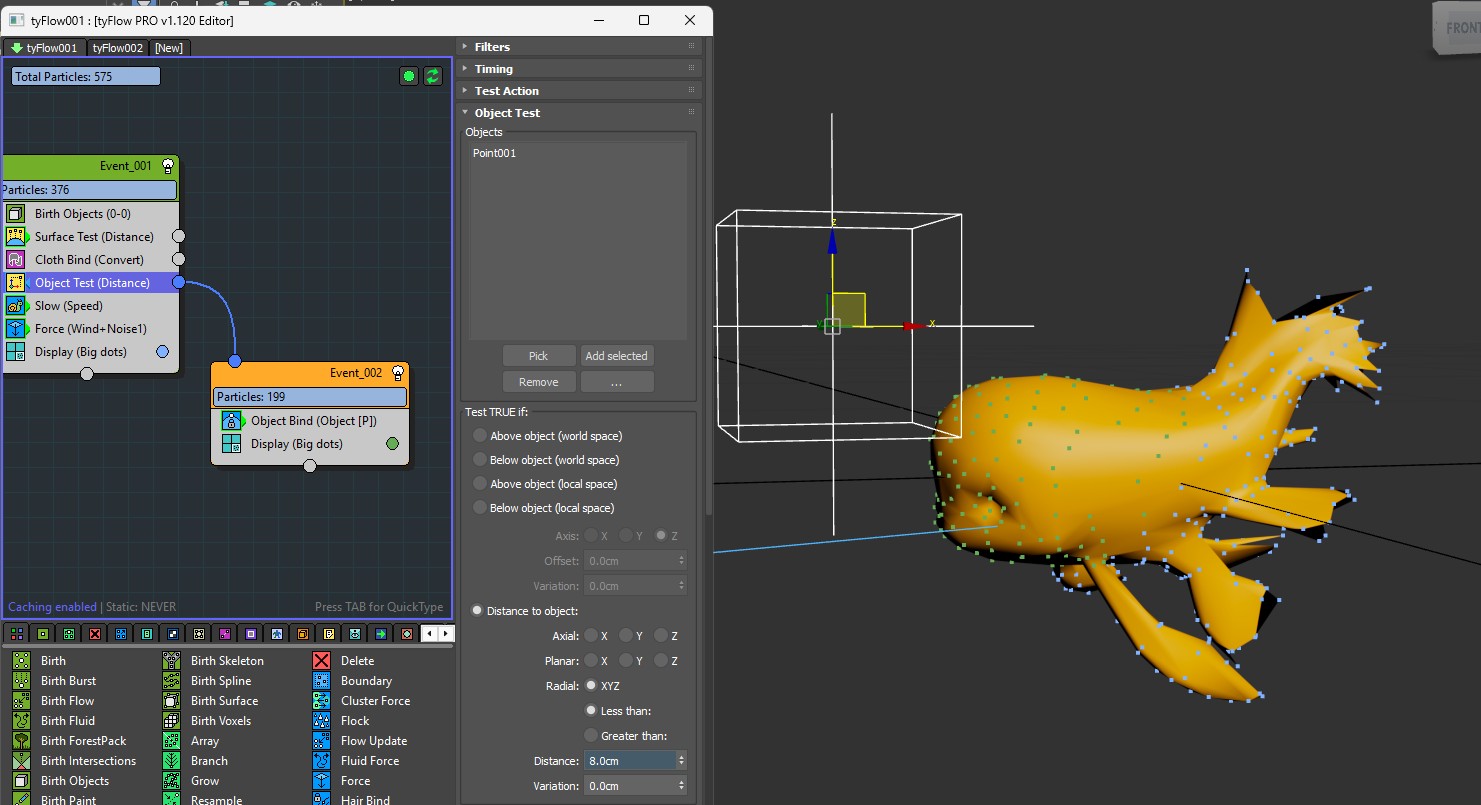This screenshot has height=805, width=1481.
Task: Click the Force (Wind+Noise1) operator icon
Action: [16, 329]
